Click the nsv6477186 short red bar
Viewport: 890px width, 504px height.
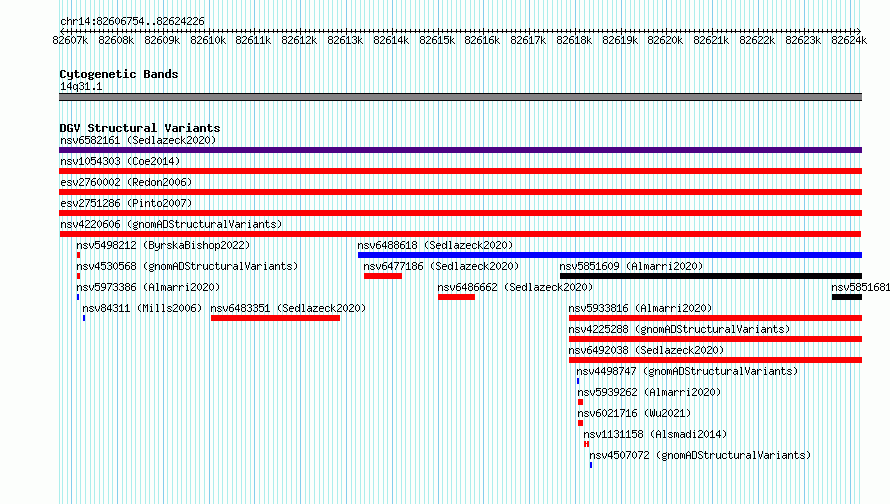383,276
